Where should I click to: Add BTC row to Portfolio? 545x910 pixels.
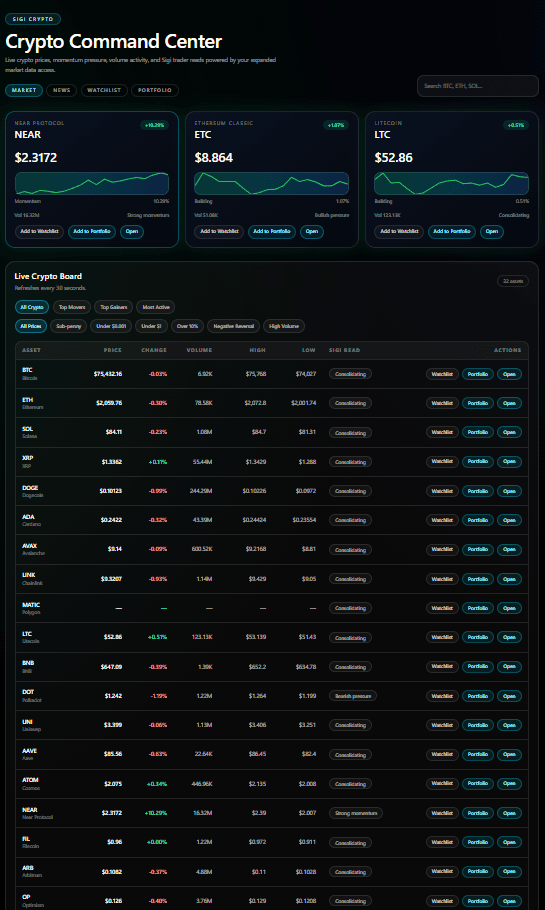(478, 374)
